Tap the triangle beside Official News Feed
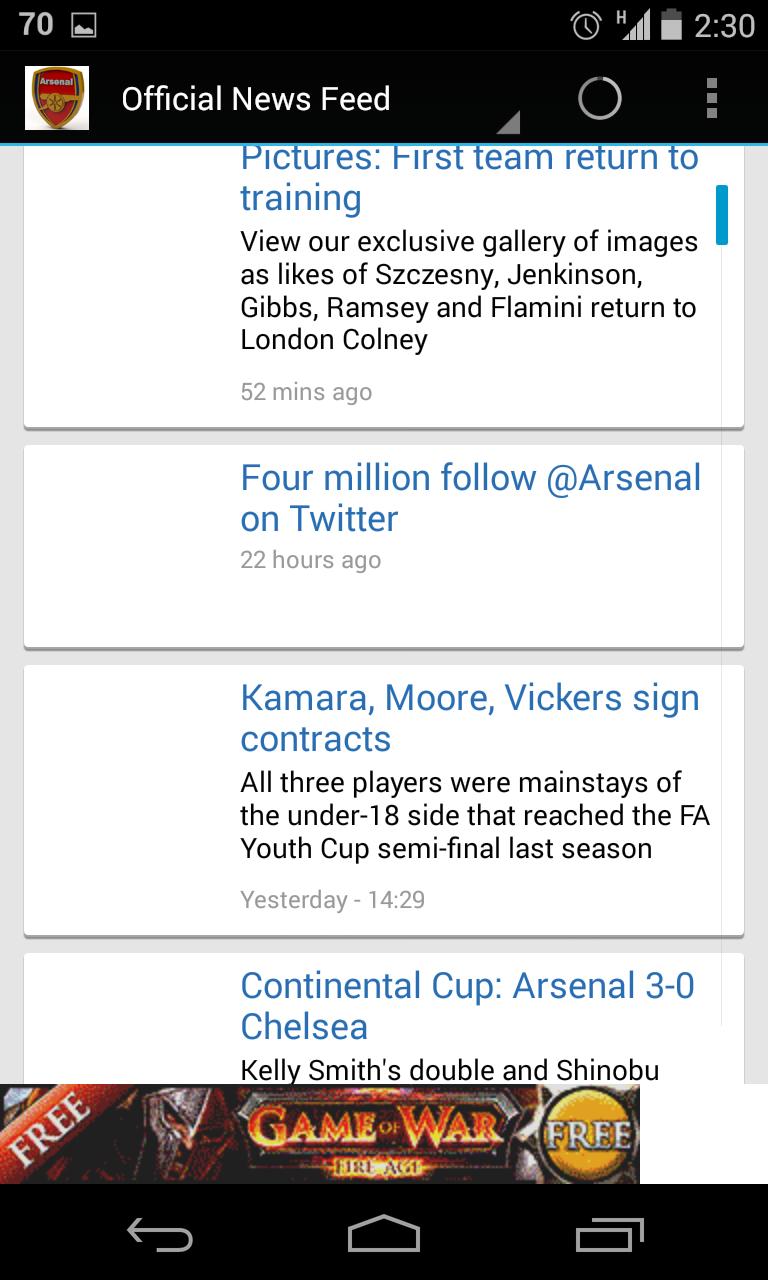Screen dimensions: 768x1280 click(508, 122)
